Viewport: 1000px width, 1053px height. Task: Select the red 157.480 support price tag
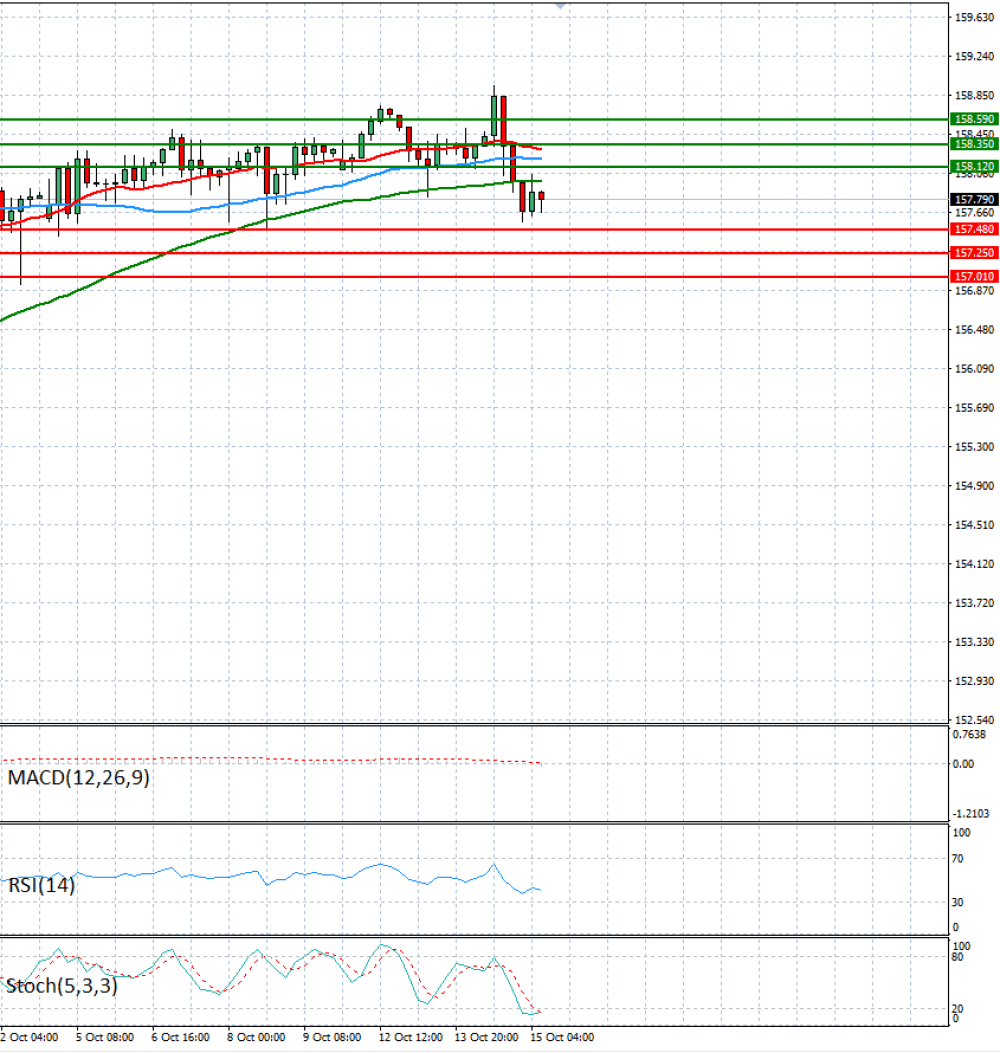(x=974, y=229)
